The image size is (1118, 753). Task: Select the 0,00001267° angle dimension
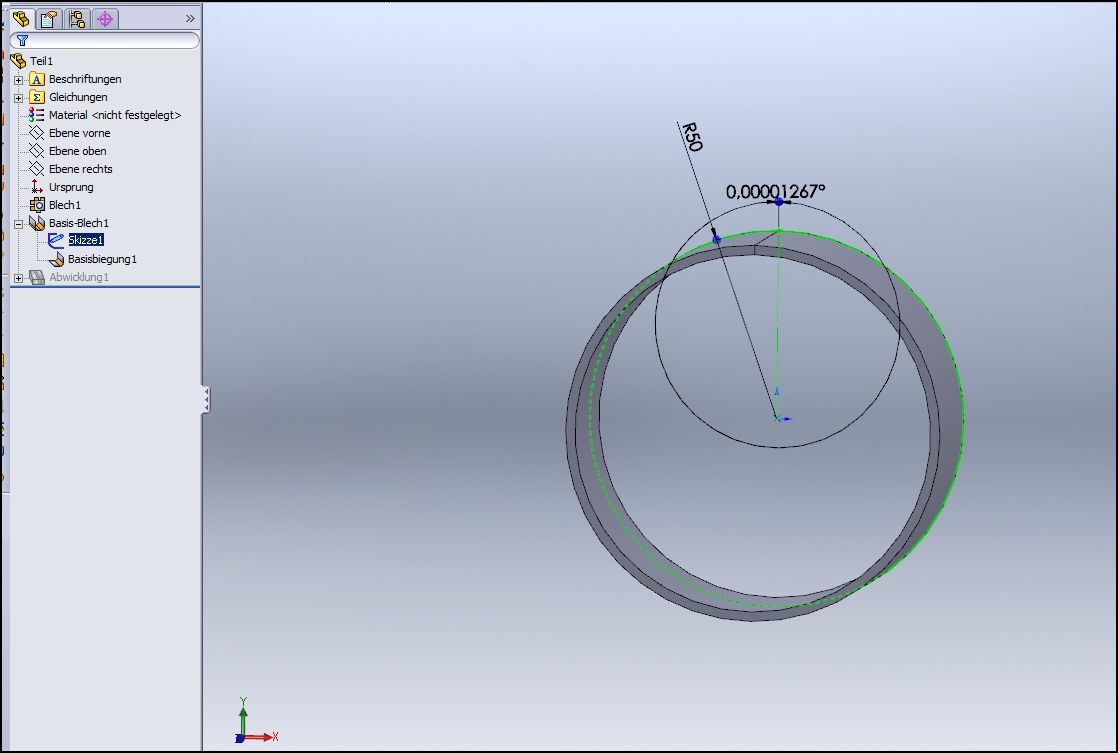click(x=775, y=191)
